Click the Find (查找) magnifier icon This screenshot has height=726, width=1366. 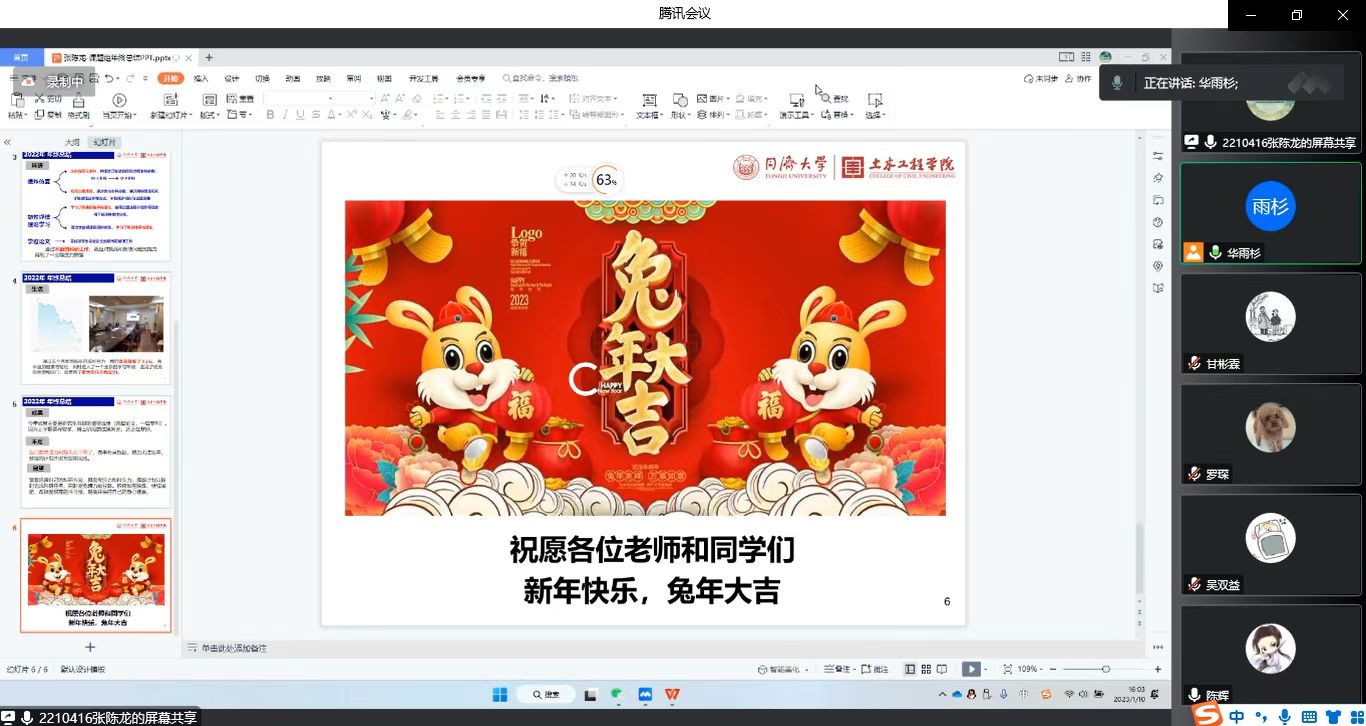click(x=826, y=99)
